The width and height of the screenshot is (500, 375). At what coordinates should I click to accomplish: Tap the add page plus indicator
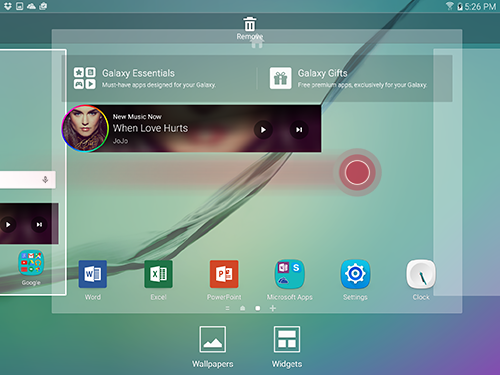pyautogui.click(x=273, y=308)
